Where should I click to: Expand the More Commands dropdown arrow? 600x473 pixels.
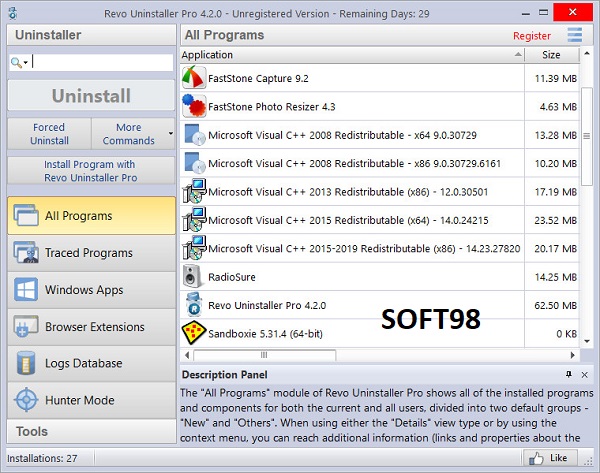(171, 134)
